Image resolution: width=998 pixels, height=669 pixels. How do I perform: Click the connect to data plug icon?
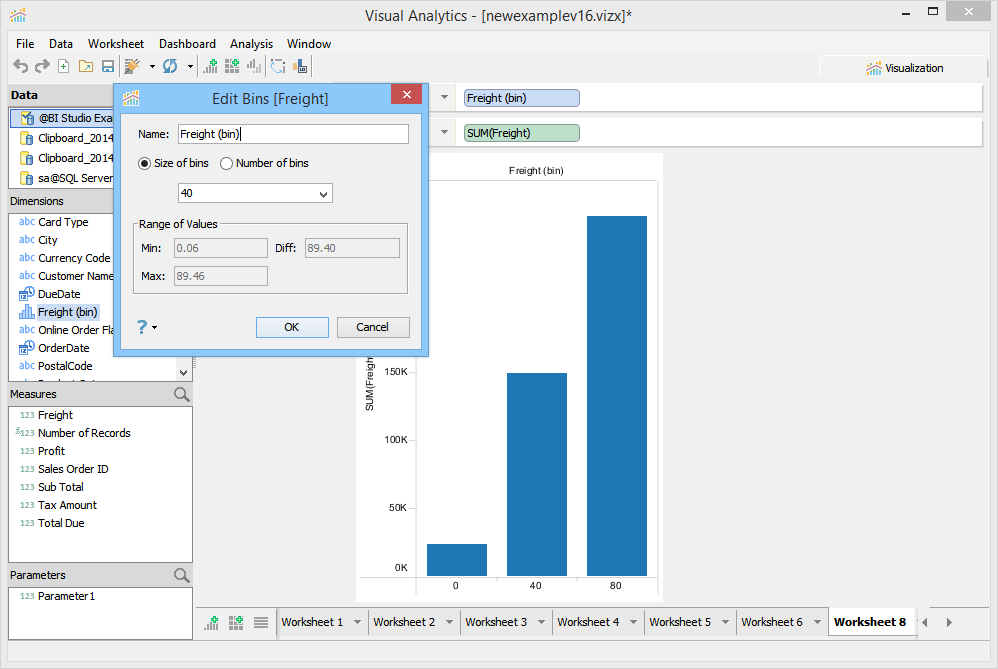[x=132, y=66]
